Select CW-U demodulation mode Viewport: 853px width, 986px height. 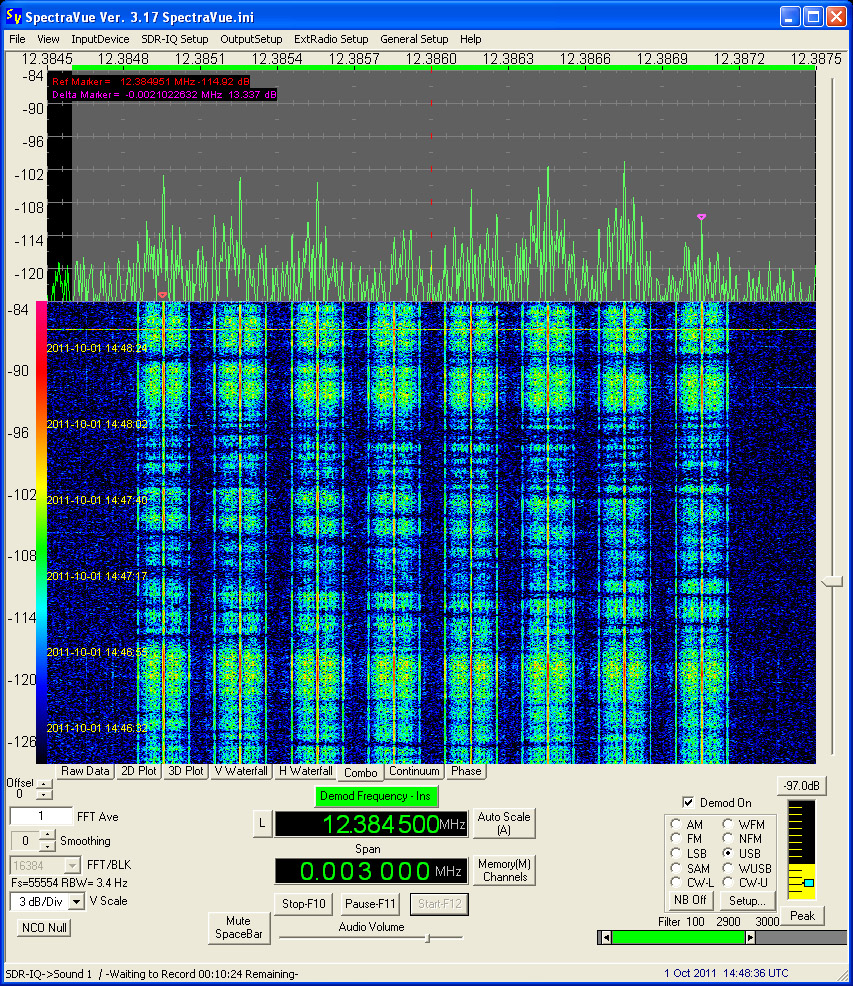pyautogui.click(x=728, y=882)
